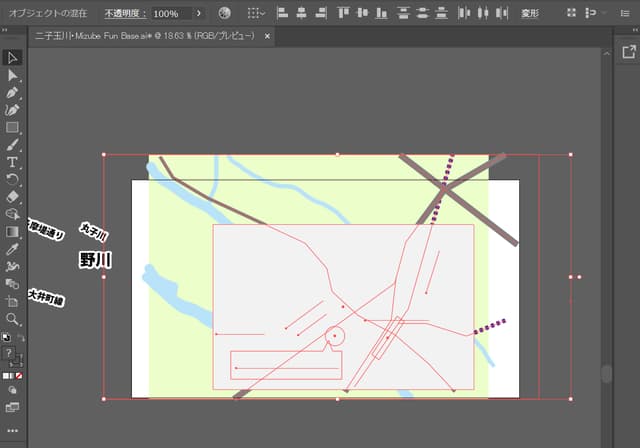Click the stroke box behind the fill
The image size is (640, 448).
pyautogui.click(x=17, y=361)
